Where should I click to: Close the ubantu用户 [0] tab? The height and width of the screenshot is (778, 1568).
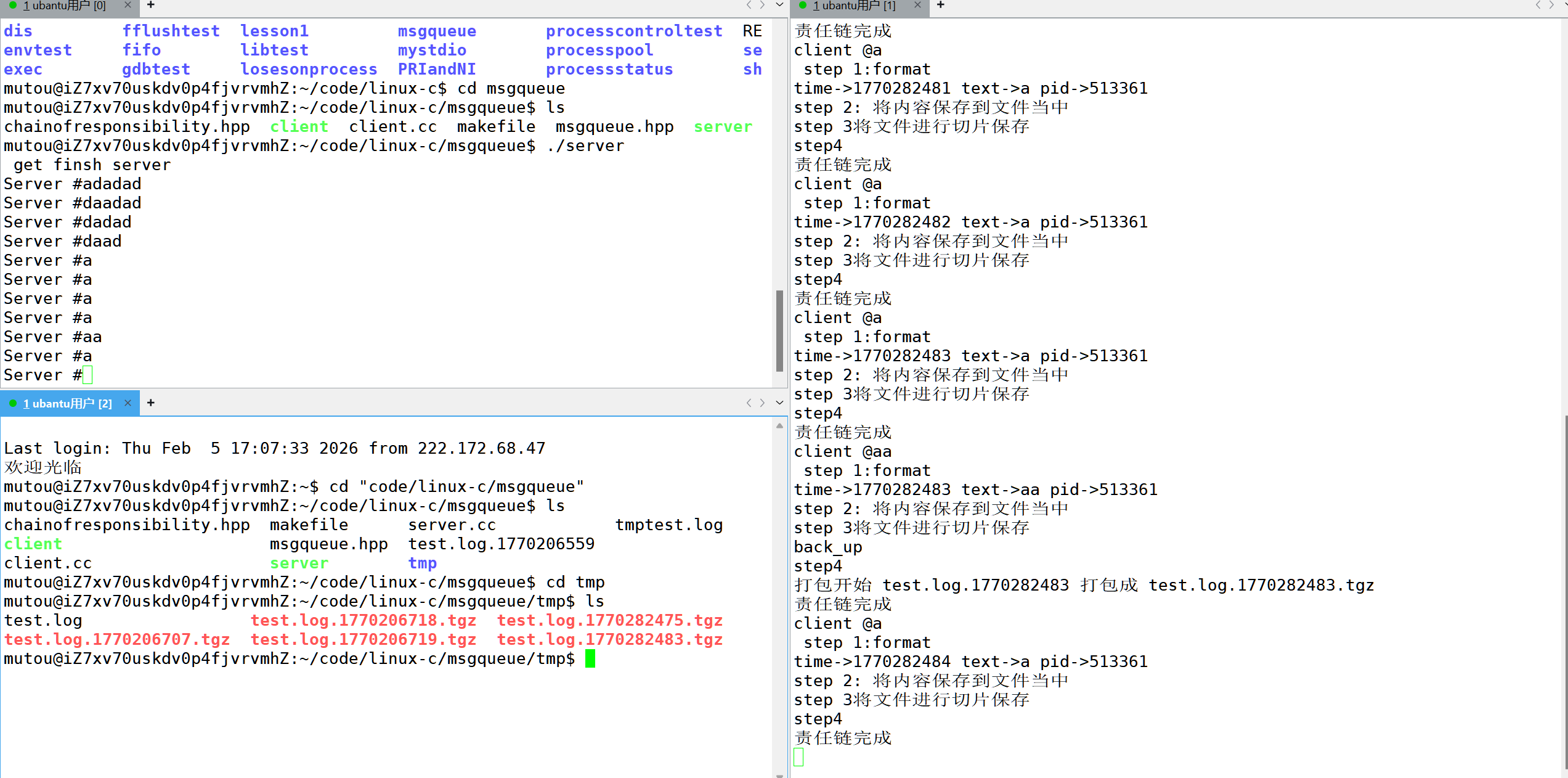pyautogui.click(x=128, y=5)
